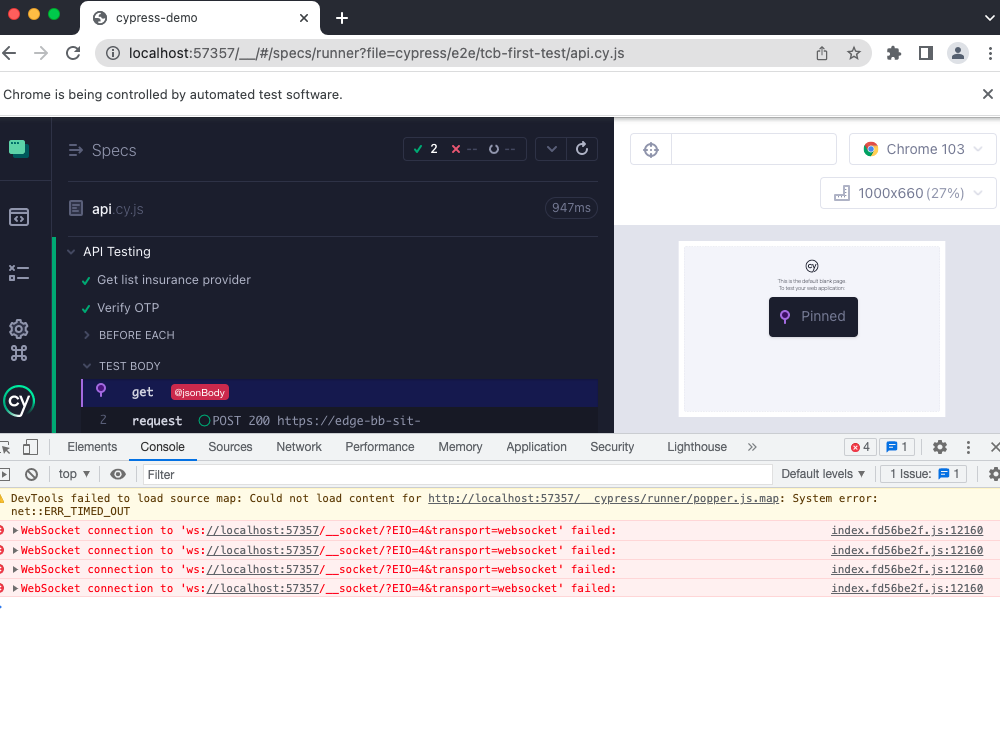The width and height of the screenshot is (1000, 730).
Task: Expand the first WebSocket connection error
Action: tap(15, 530)
